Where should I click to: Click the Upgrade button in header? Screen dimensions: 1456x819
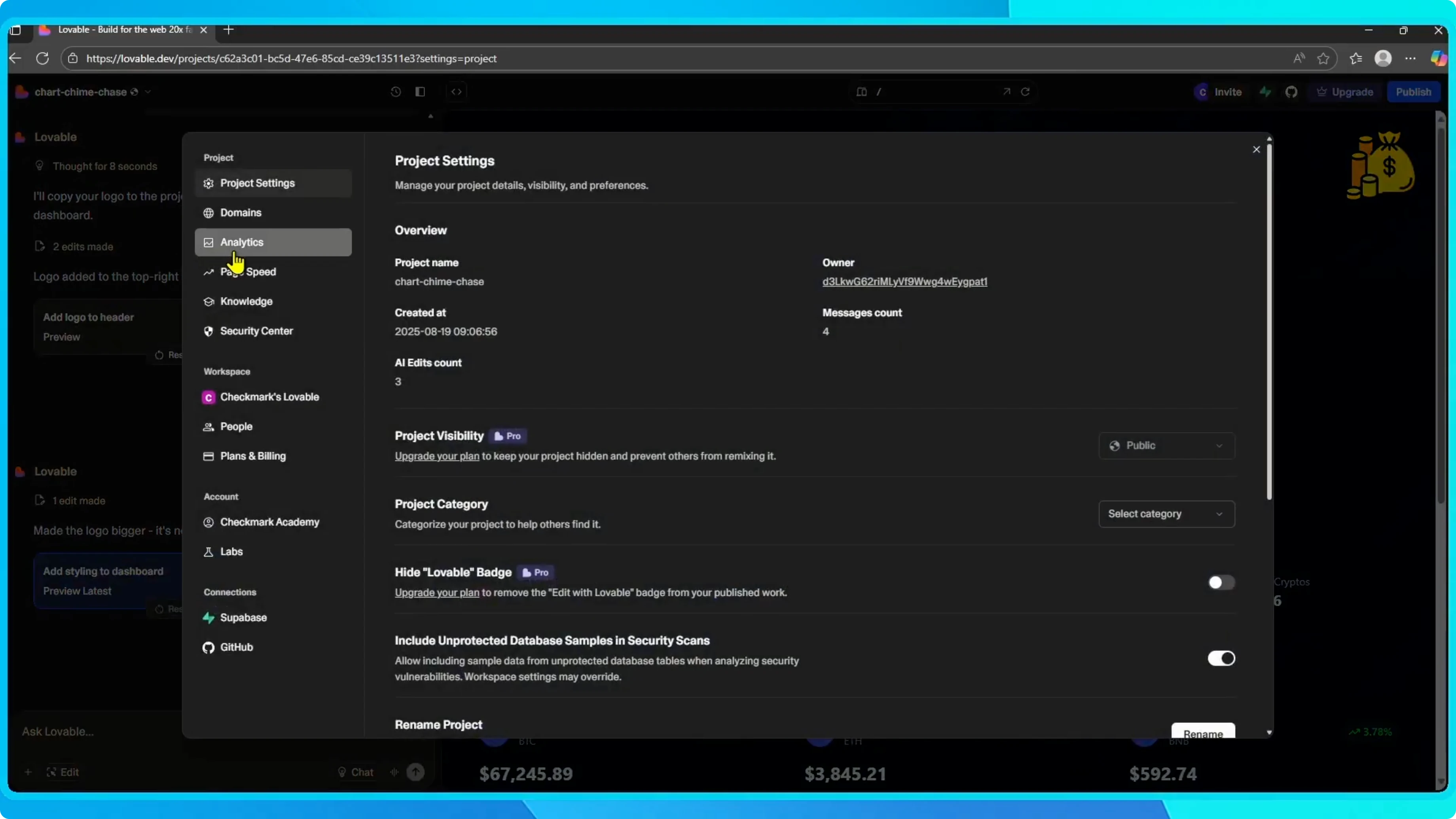tap(1345, 91)
